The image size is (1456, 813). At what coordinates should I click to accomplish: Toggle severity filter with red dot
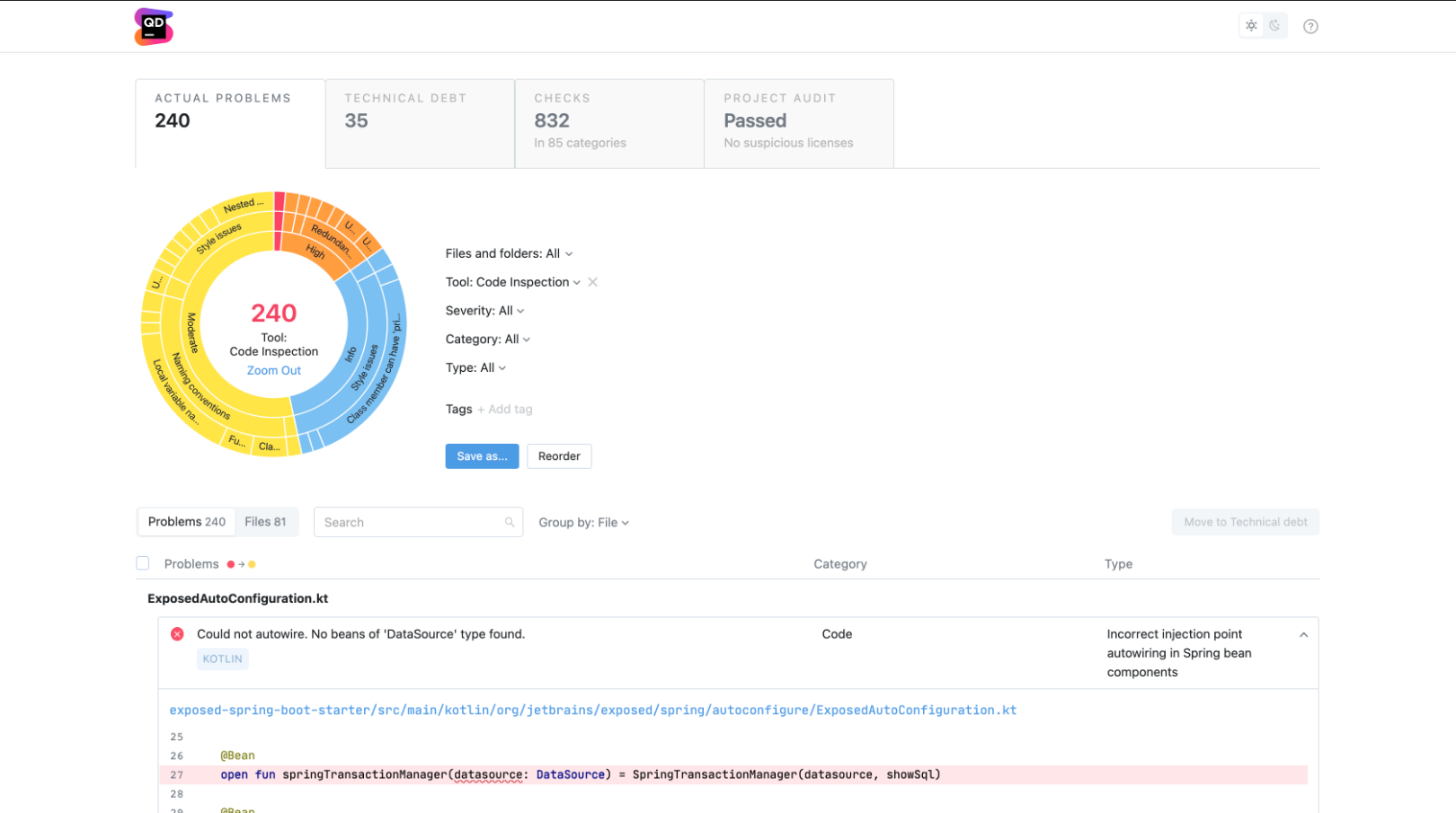(231, 564)
